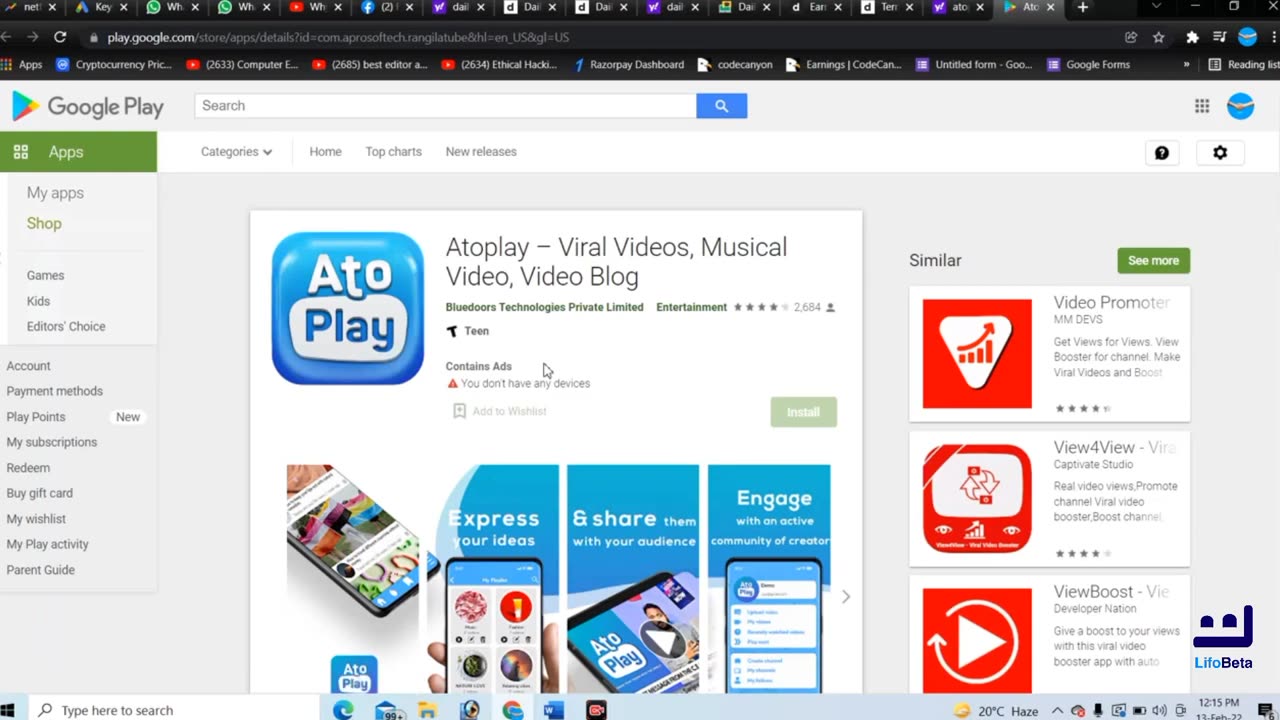Click the Google Play logo
Viewport: 1280px width, 720px height.
coord(88,106)
